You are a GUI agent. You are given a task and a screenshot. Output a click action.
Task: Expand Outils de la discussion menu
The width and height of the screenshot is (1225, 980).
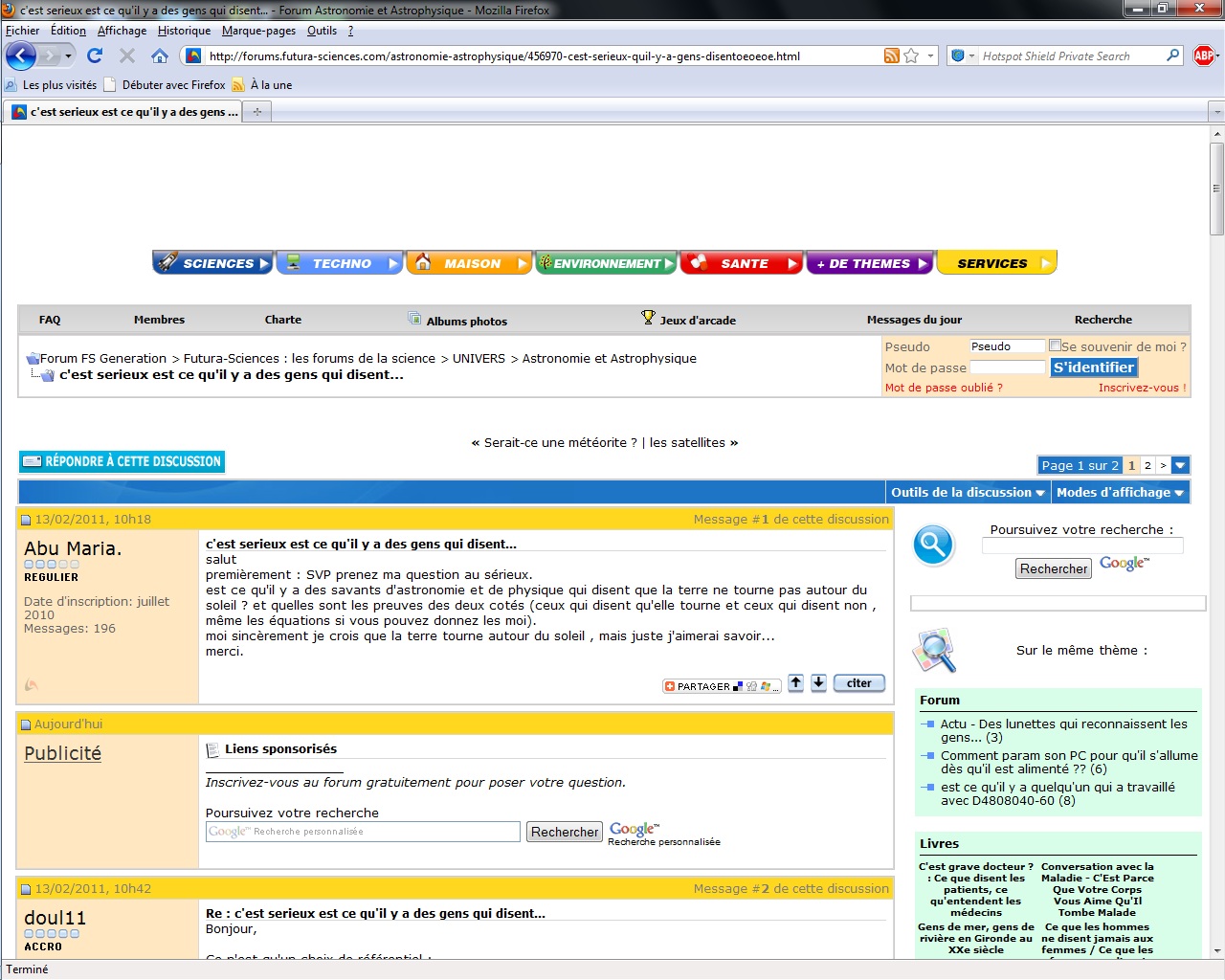pyautogui.click(x=968, y=492)
